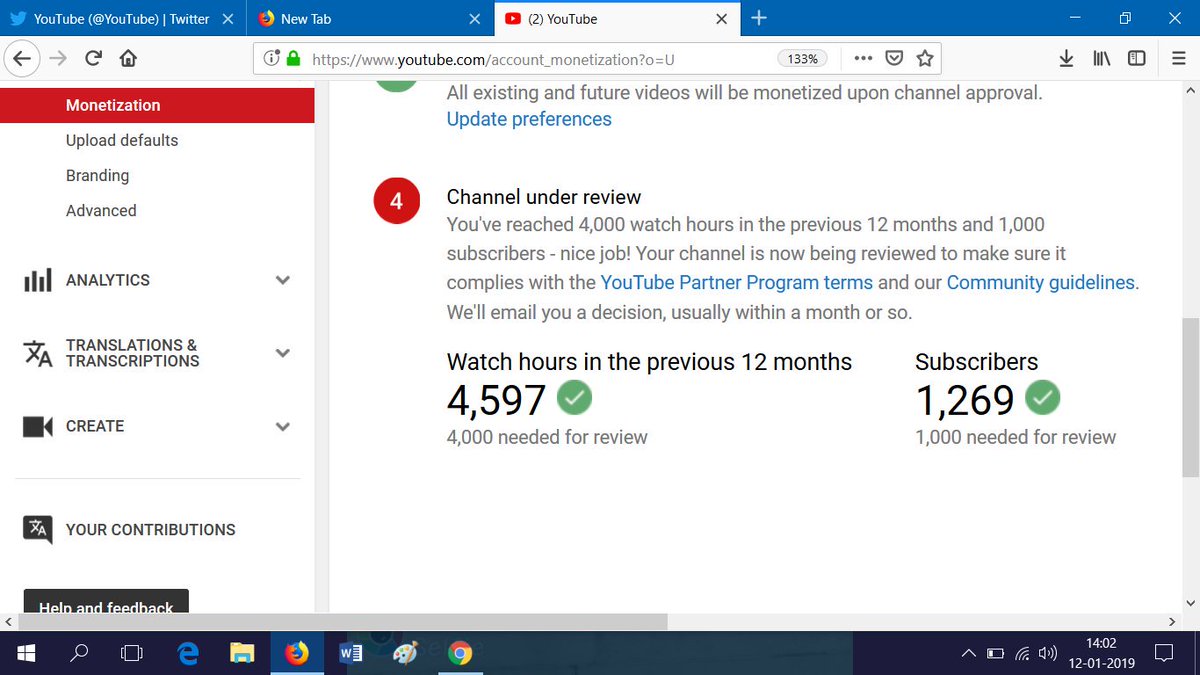
Task: Click the Analytics bar chart icon
Action: click(x=37, y=280)
